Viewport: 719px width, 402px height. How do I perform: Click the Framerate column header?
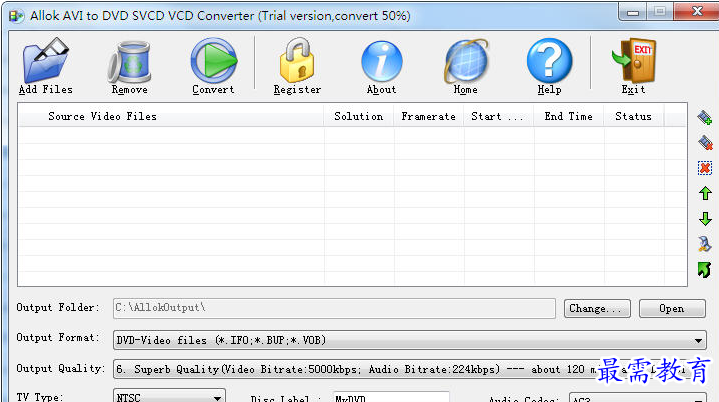(x=429, y=116)
